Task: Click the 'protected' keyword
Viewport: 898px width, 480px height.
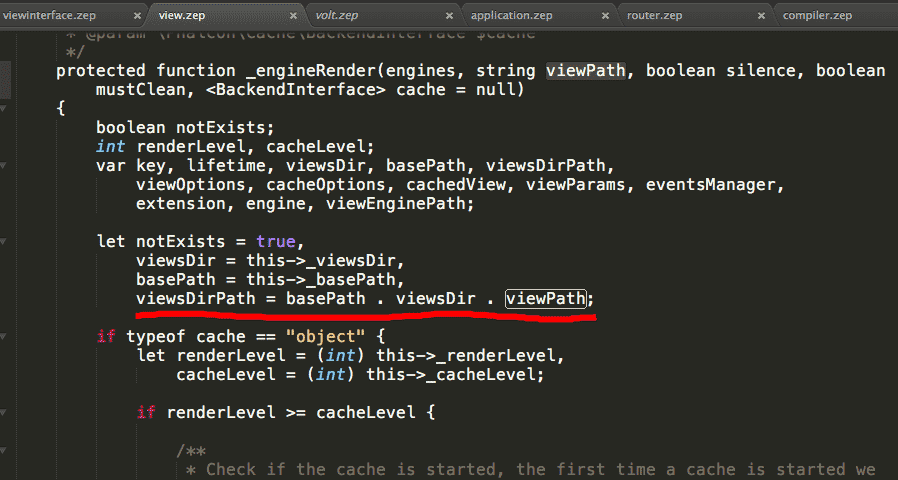Action: tap(101, 70)
